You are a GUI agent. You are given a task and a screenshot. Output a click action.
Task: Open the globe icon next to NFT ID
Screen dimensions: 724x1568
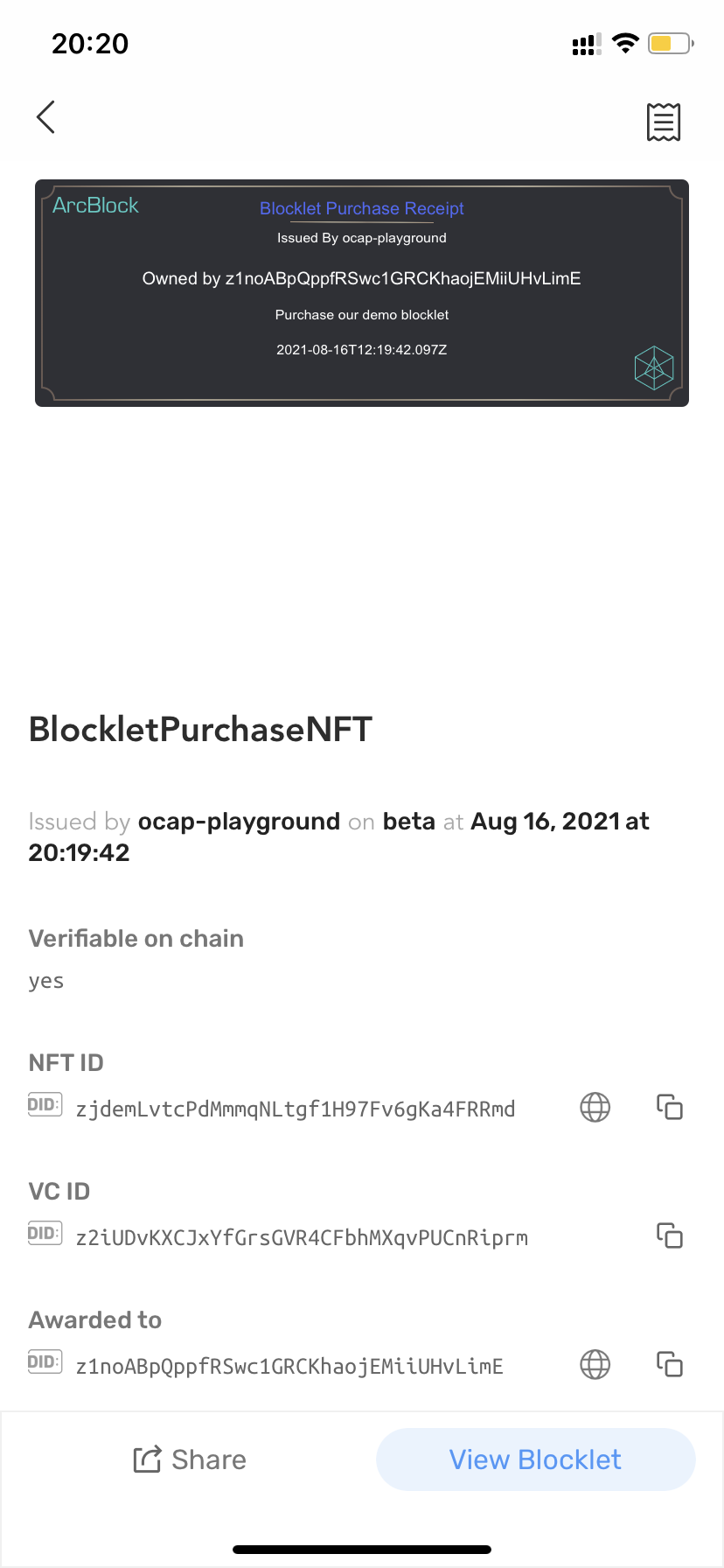click(x=595, y=1108)
